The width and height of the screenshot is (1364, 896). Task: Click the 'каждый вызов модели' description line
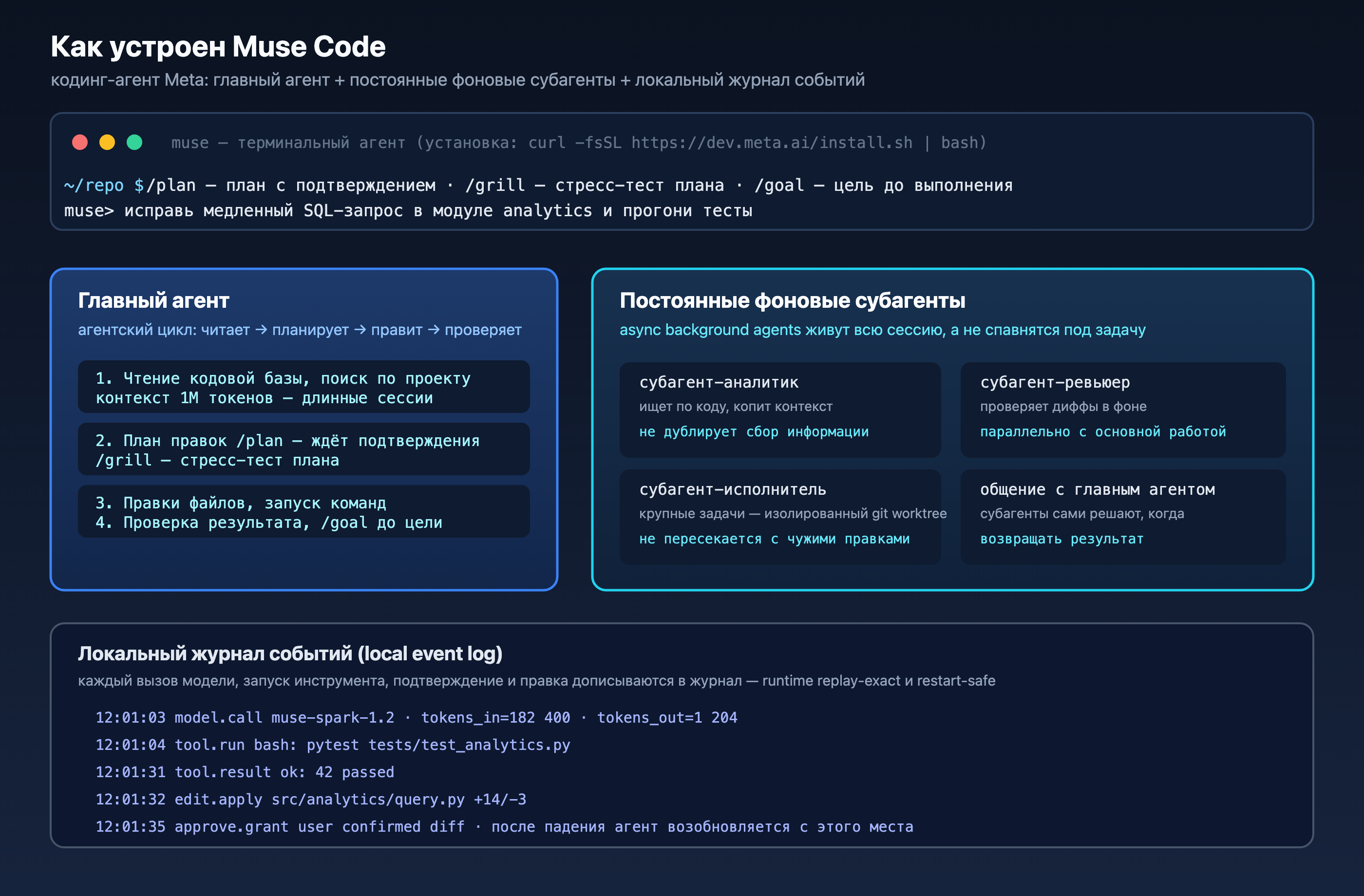coord(536,681)
